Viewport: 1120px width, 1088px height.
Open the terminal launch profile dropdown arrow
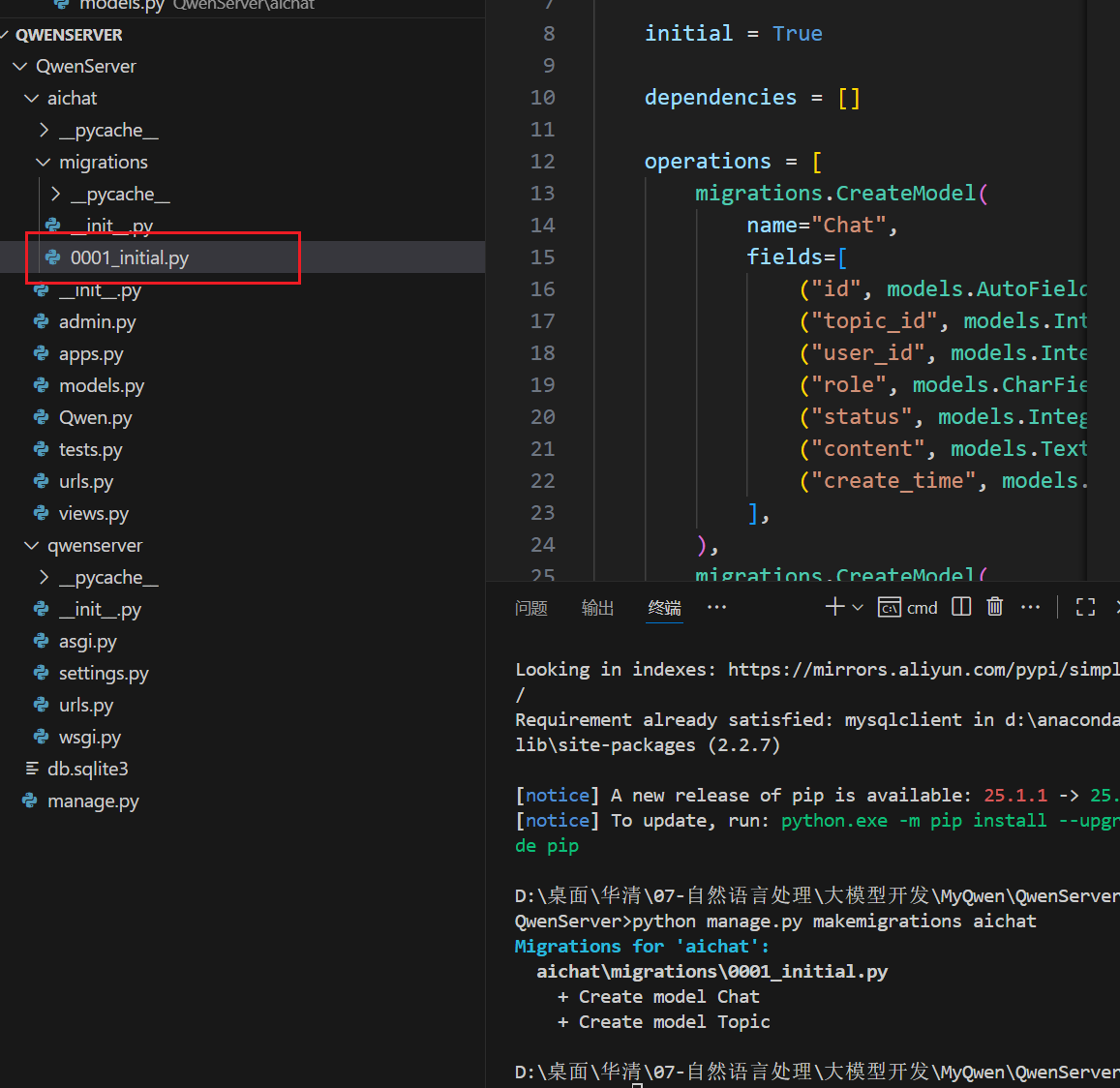point(858,608)
